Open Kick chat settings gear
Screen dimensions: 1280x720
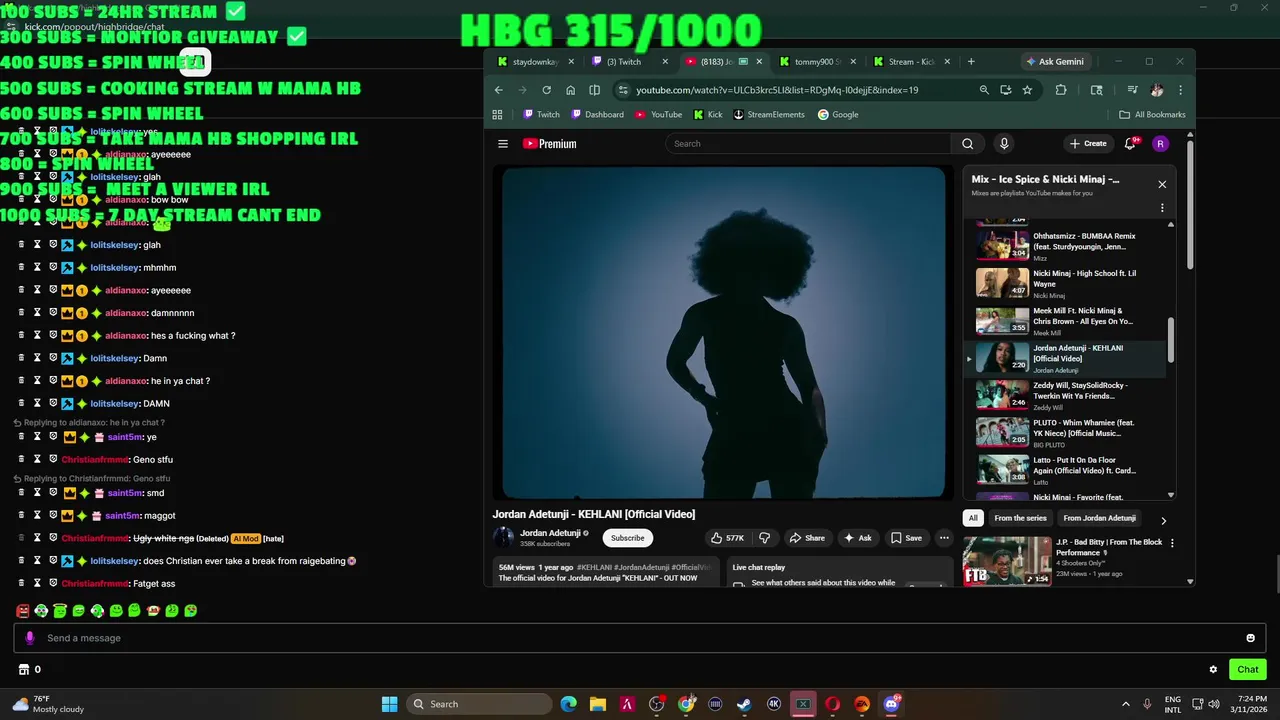(1213, 670)
